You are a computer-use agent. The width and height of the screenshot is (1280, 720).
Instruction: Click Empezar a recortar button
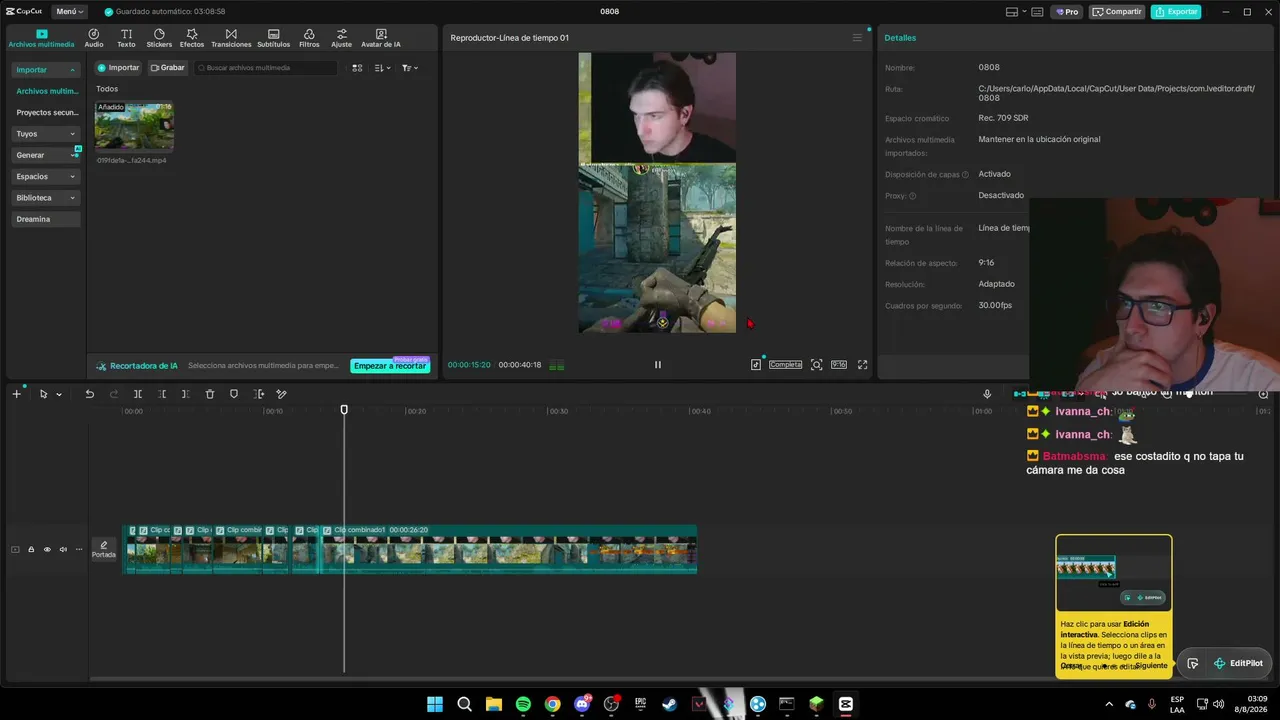pyautogui.click(x=390, y=366)
